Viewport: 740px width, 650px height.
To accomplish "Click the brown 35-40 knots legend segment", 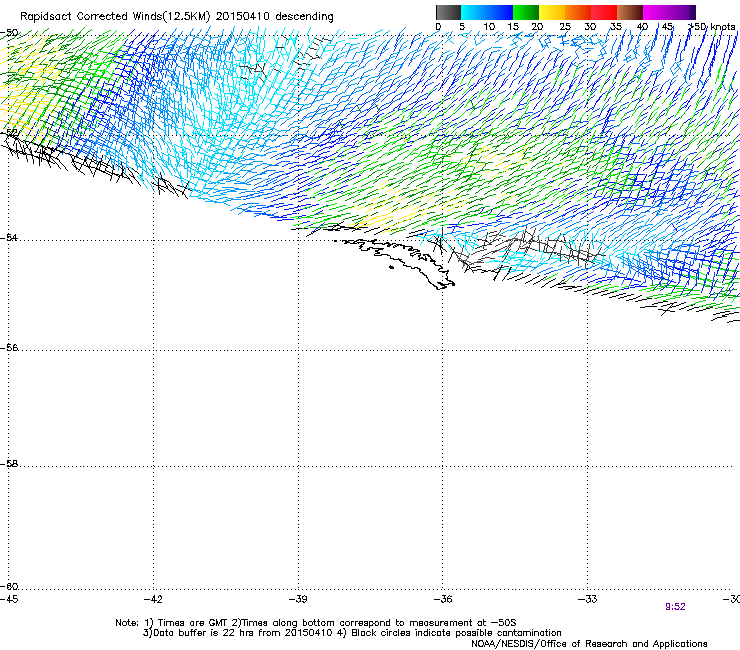I will pyautogui.click(x=630, y=12).
